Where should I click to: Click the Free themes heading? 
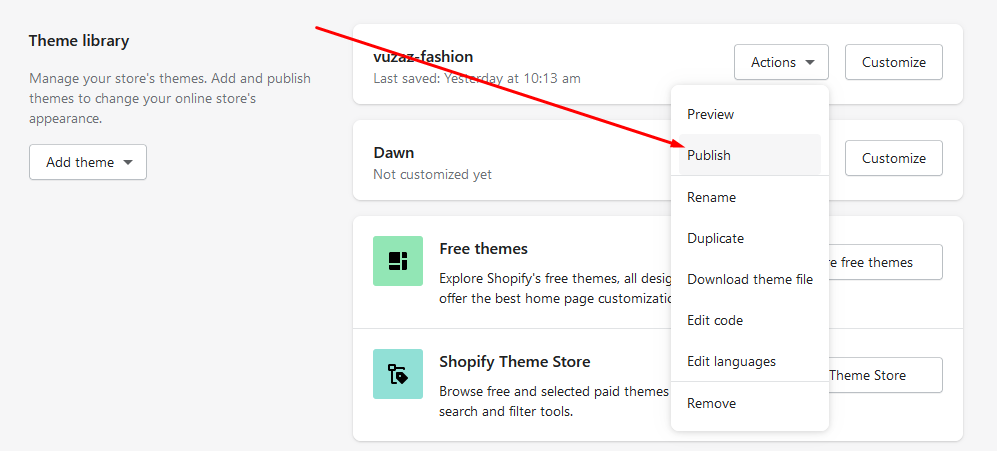tap(483, 248)
